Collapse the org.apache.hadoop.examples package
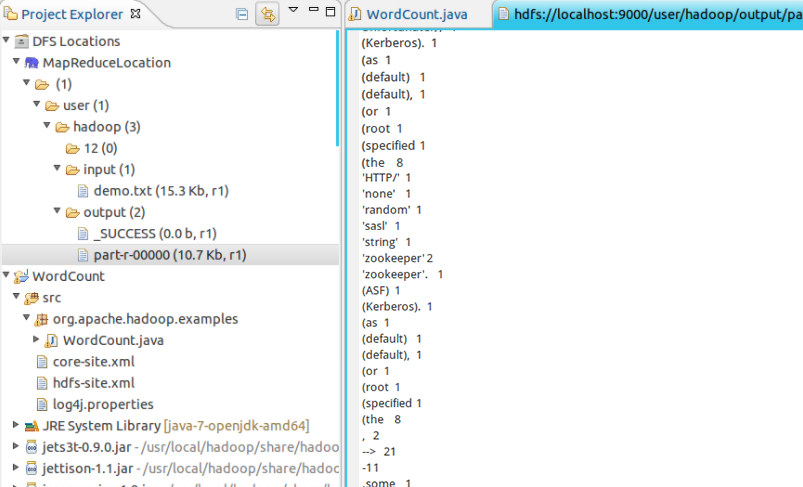This screenshot has height=487, width=803. [x=27, y=317]
